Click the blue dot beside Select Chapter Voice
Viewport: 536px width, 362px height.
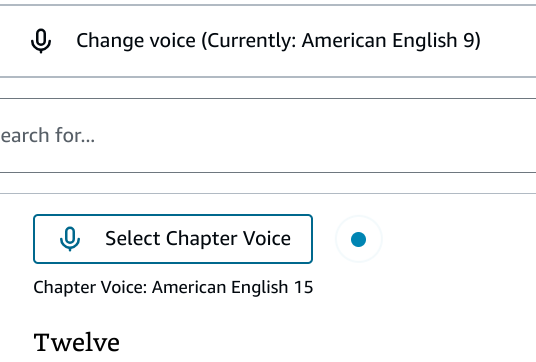point(358,239)
